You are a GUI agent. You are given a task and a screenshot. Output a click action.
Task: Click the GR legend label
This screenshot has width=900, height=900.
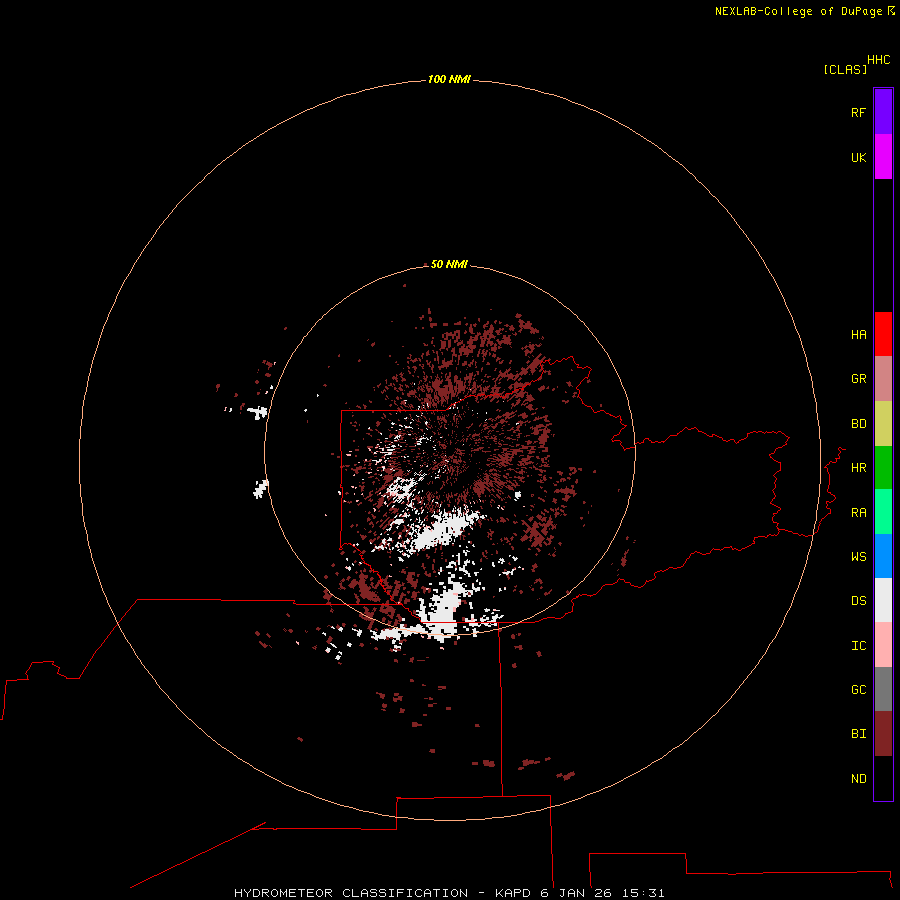click(858, 379)
